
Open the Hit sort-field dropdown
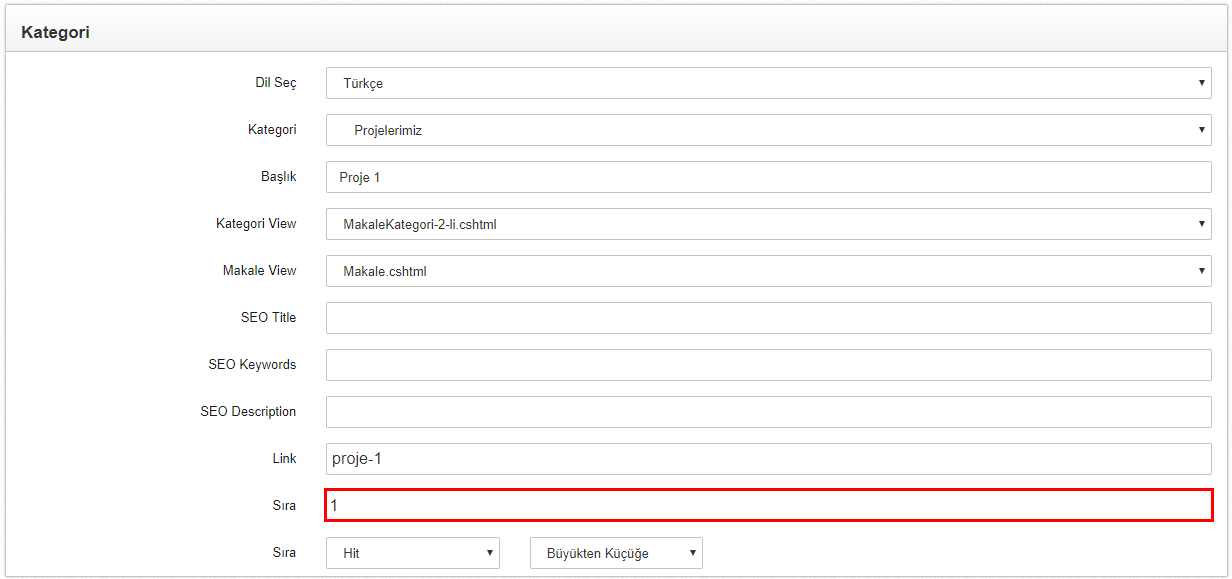(x=413, y=553)
